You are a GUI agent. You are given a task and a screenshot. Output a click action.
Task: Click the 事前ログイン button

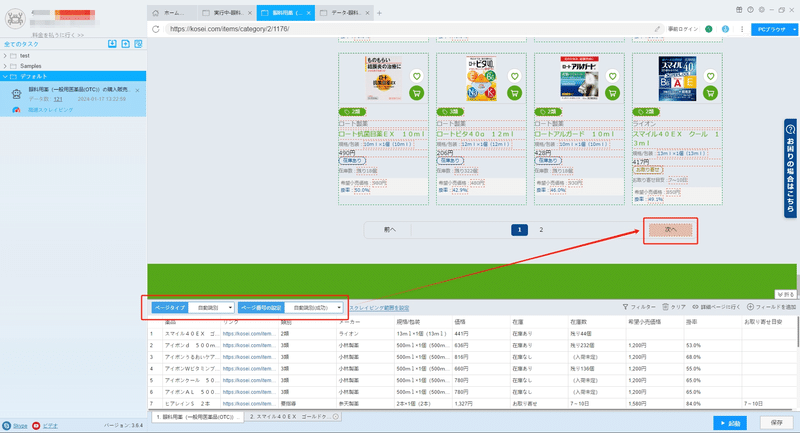point(683,29)
